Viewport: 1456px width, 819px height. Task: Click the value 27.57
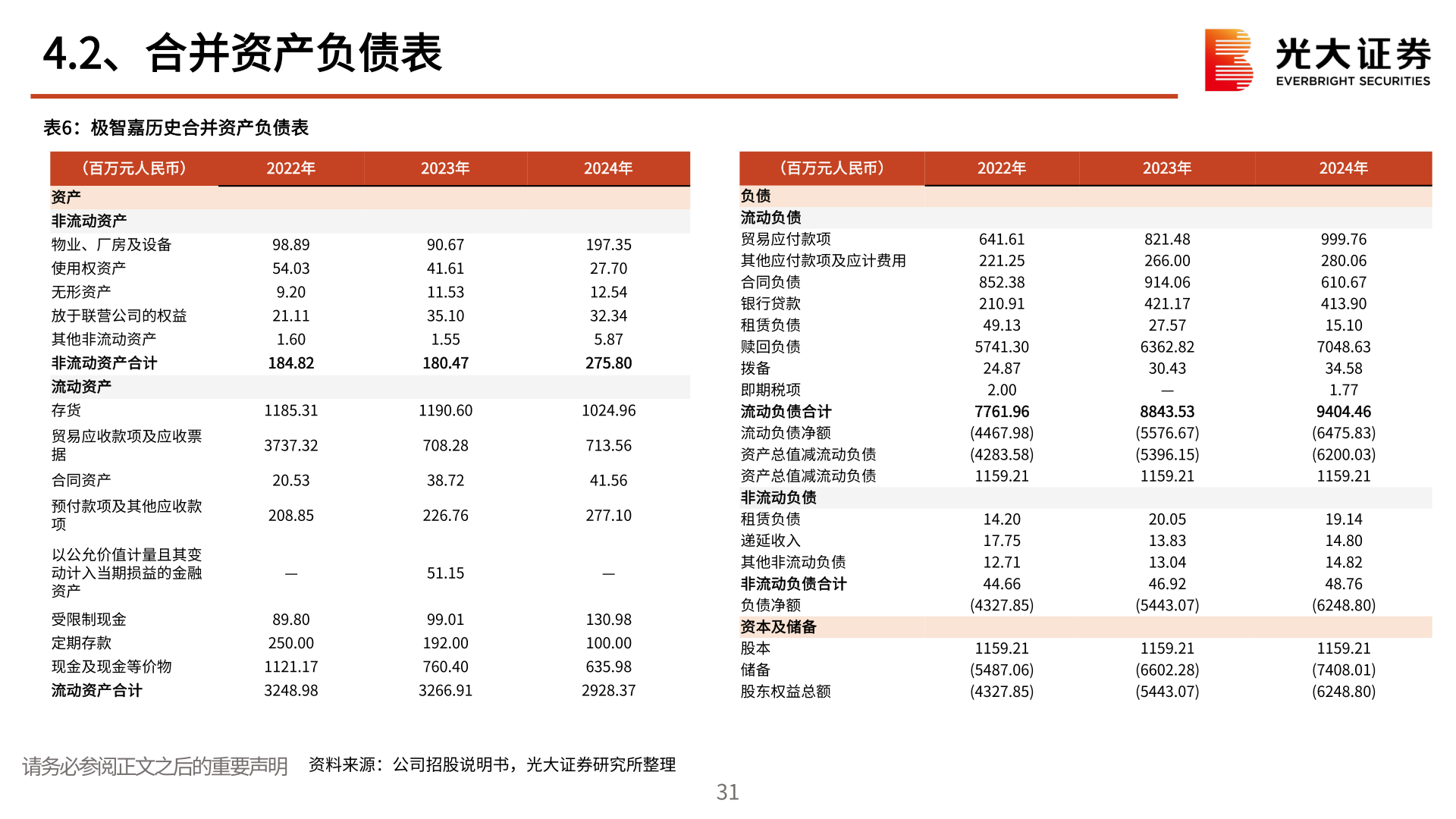[1167, 325]
